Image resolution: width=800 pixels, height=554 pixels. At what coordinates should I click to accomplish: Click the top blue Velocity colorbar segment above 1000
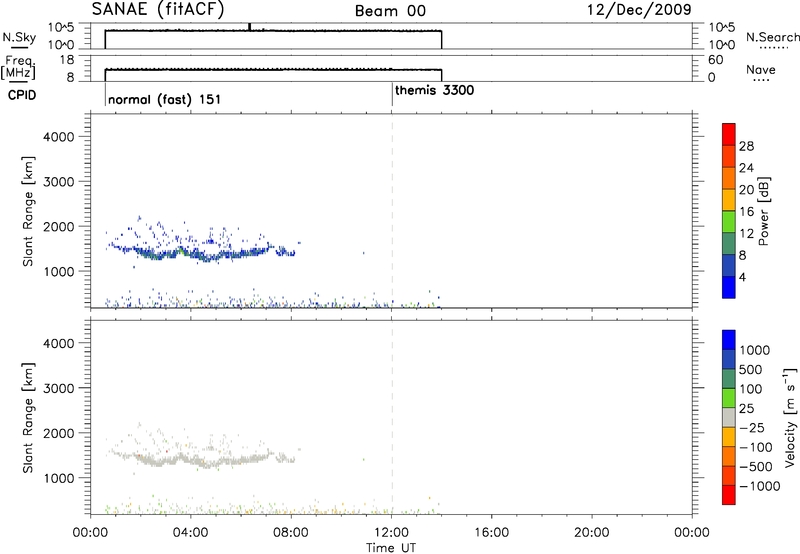tap(729, 340)
